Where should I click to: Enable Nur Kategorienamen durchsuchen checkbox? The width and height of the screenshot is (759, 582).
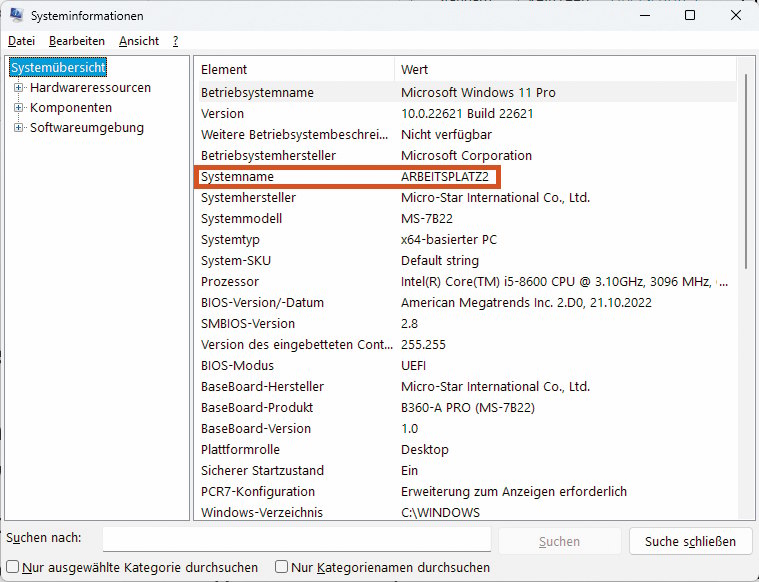pos(281,567)
